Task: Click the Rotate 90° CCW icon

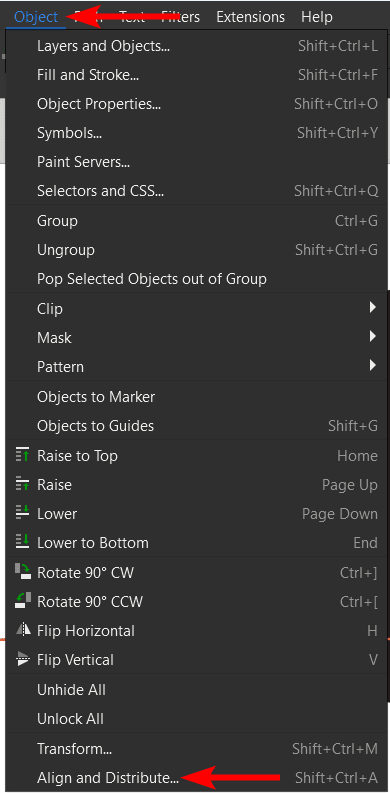Action: pos(23,602)
